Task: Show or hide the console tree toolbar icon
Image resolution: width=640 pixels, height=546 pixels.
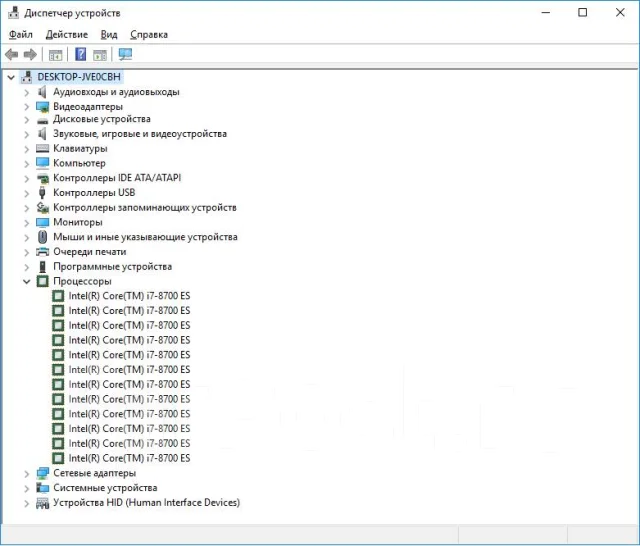Action: point(55,55)
